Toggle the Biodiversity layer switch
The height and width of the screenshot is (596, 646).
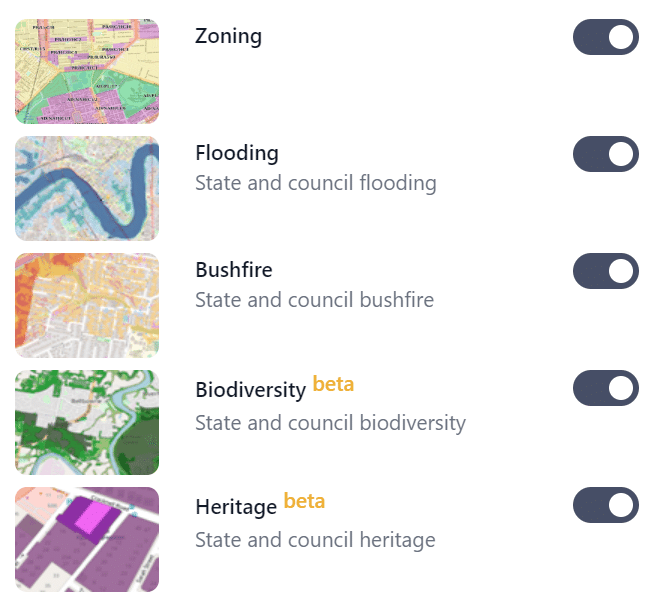606,388
